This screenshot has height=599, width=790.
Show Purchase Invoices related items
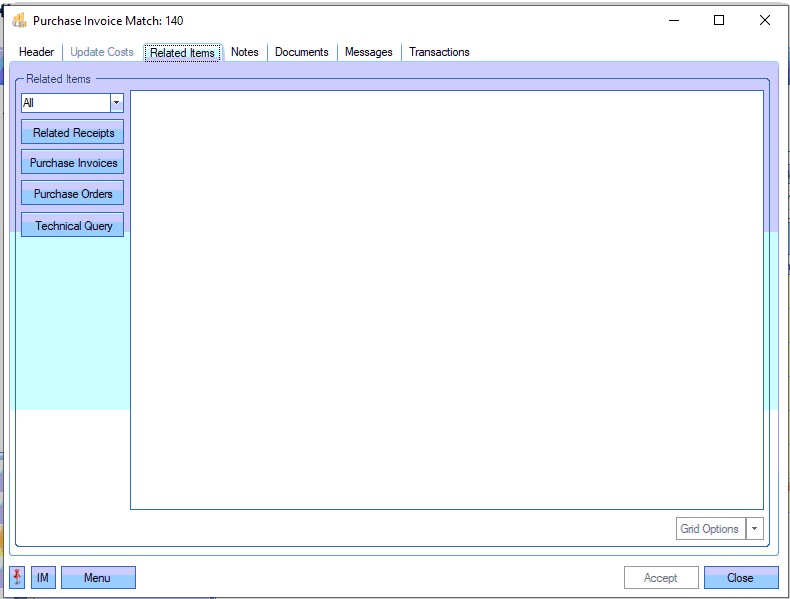(73, 162)
